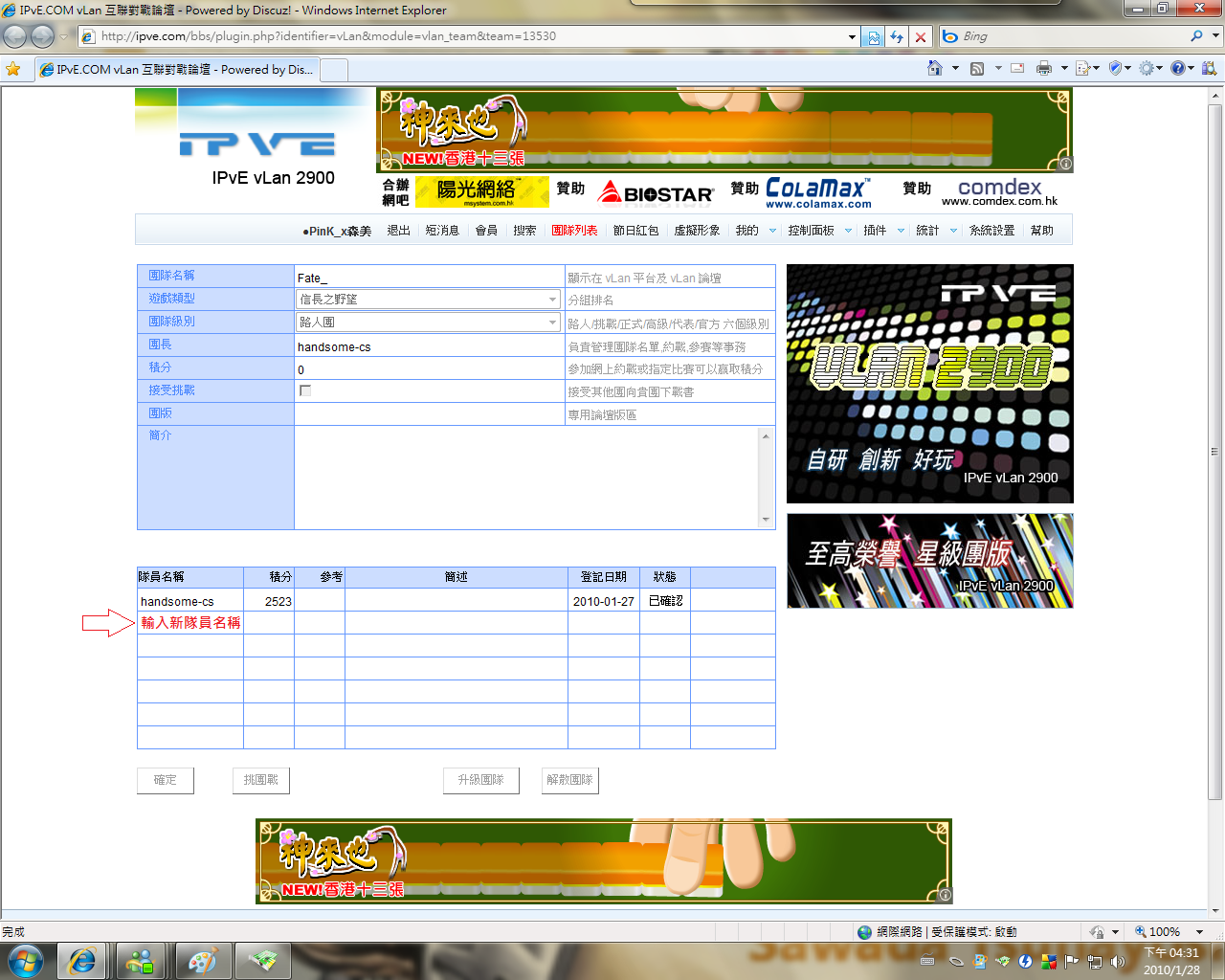Viewport: 1225px width, 980px height.
Task: Open 幫助 in the navigation bar
Action: (1041, 231)
